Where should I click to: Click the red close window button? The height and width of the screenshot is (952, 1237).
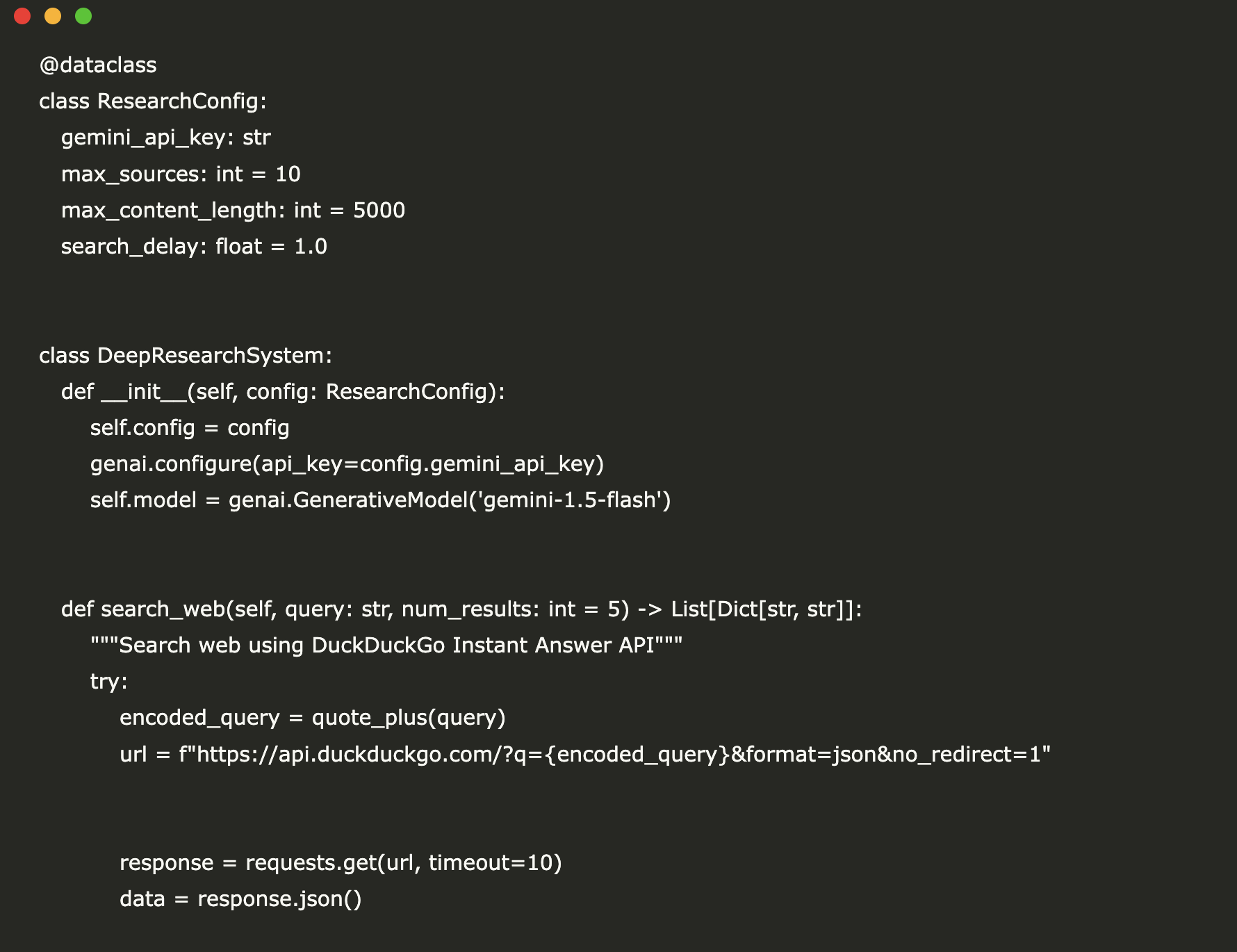coord(22,16)
